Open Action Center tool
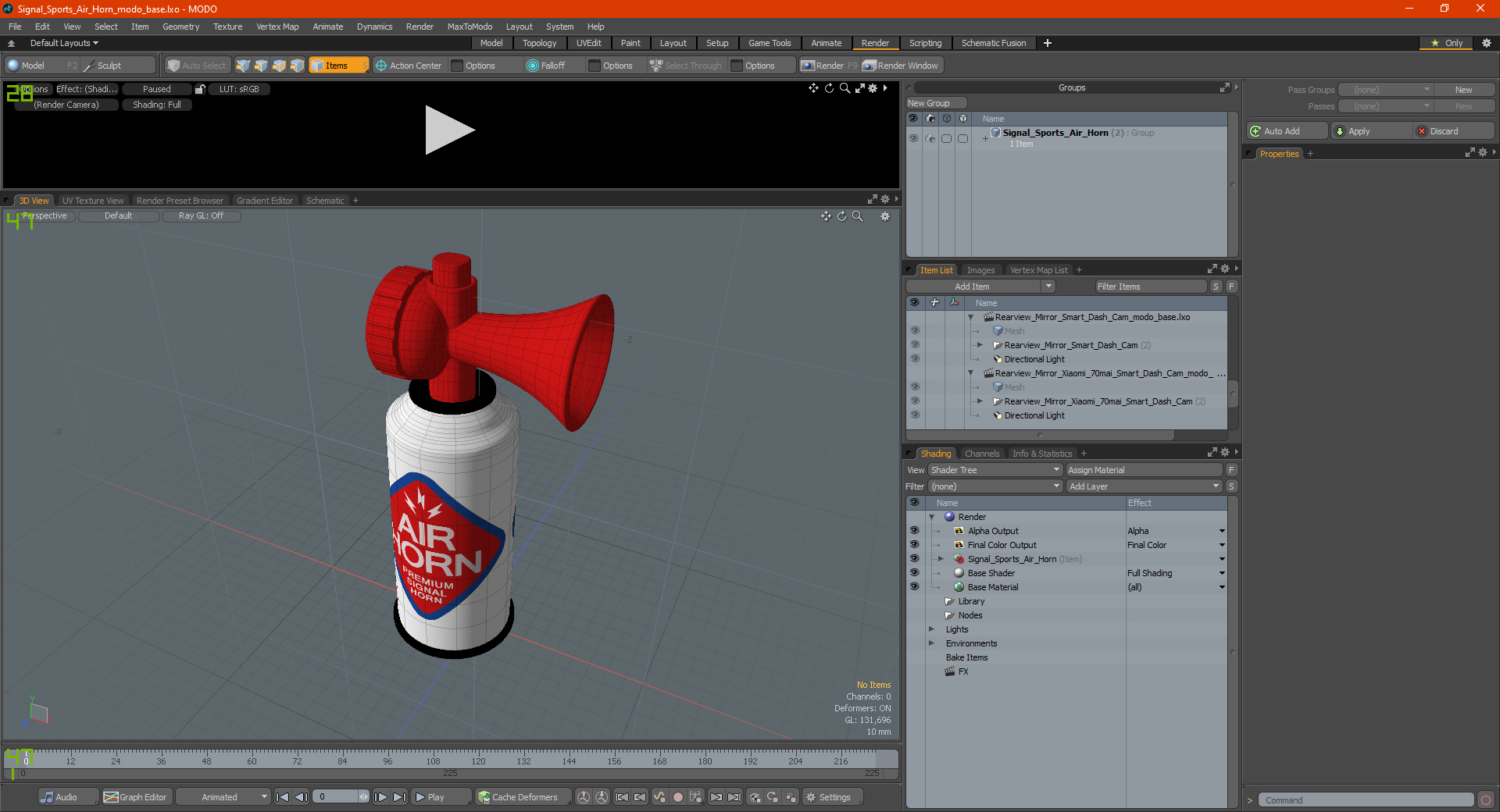The height and width of the screenshot is (812, 1500). click(x=408, y=66)
